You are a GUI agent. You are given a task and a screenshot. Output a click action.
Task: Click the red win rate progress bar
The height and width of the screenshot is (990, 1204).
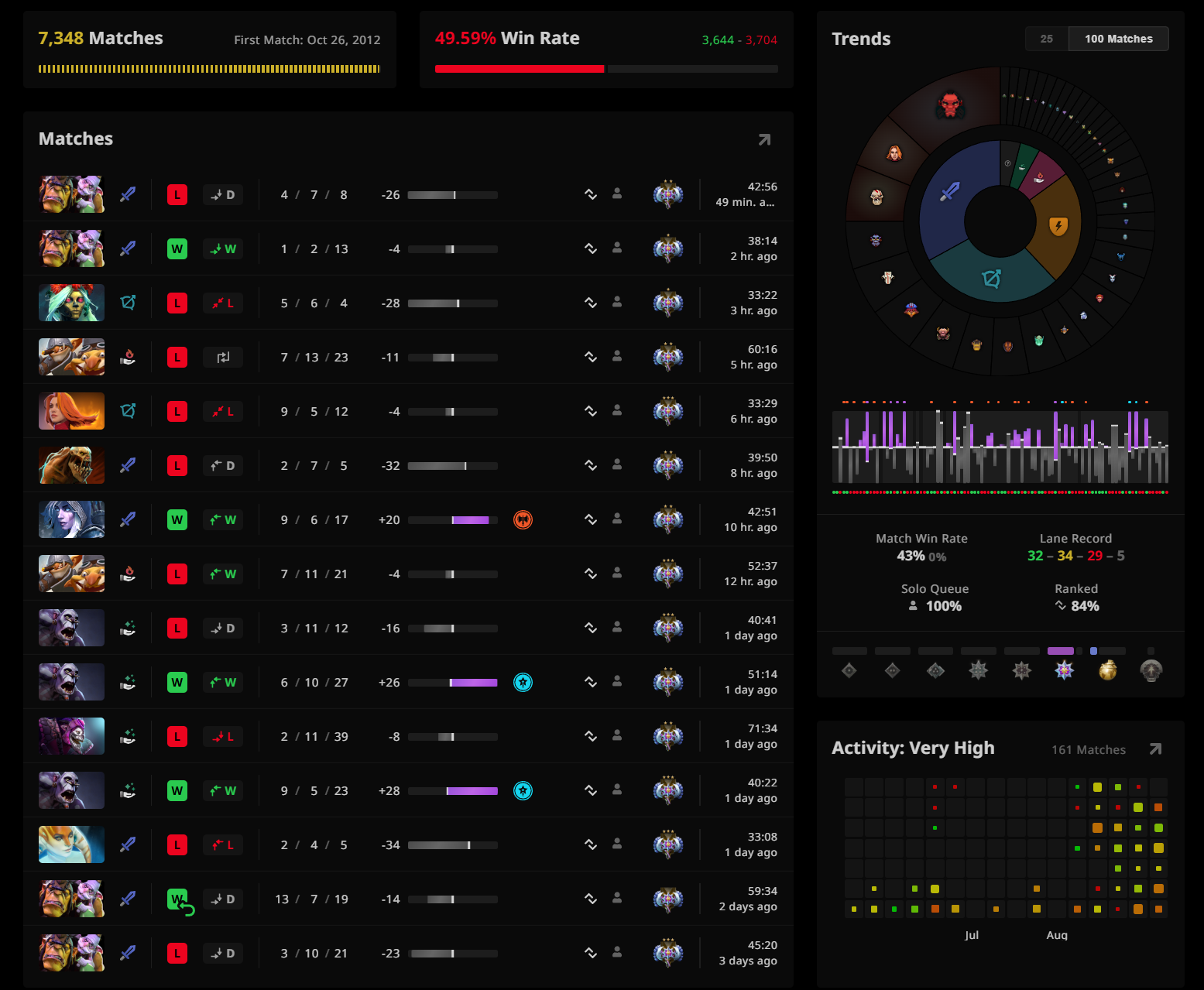pyautogui.click(x=520, y=69)
